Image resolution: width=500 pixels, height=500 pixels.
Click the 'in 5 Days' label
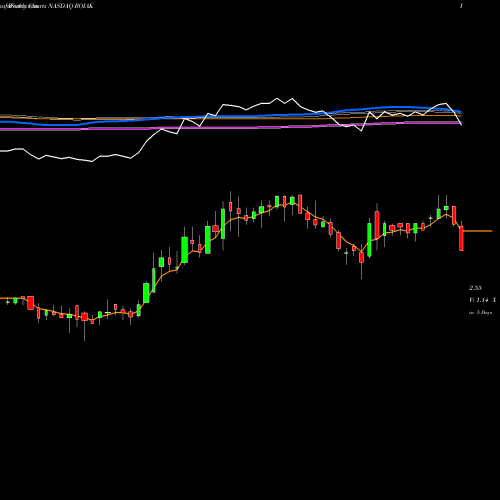click(480, 312)
